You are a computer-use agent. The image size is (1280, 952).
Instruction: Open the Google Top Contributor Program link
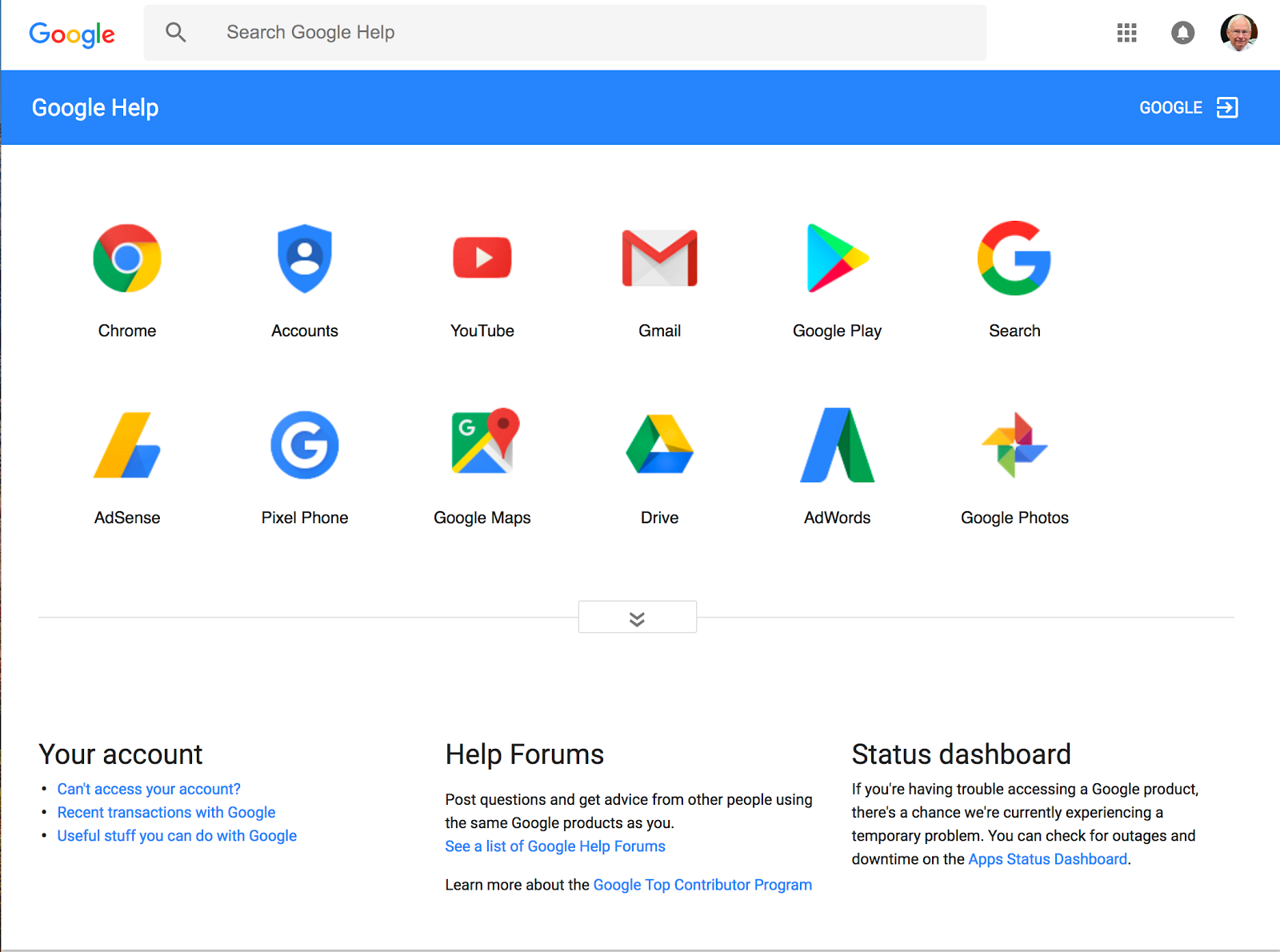pos(702,885)
